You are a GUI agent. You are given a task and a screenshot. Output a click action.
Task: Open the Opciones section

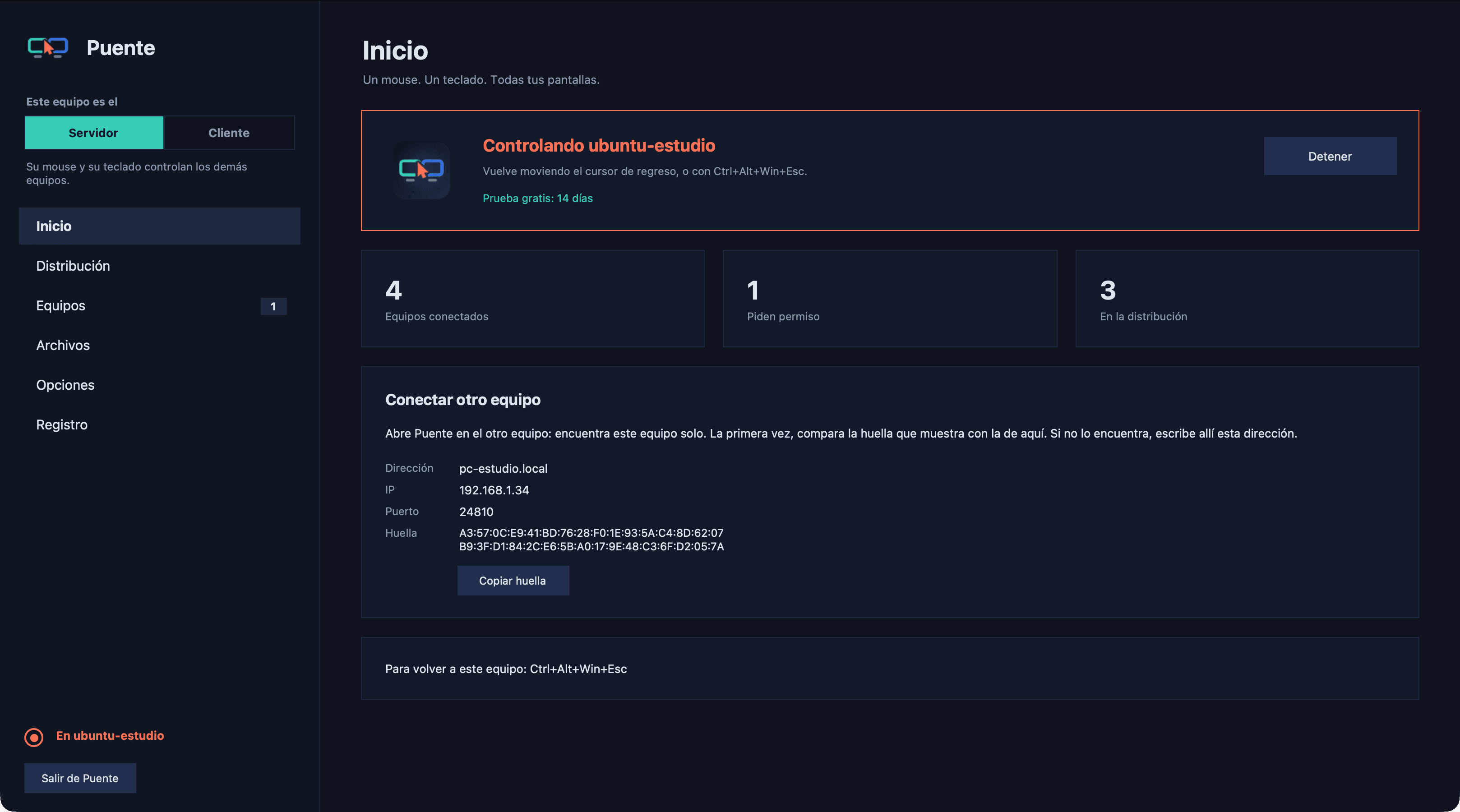(x=160, y=385)
